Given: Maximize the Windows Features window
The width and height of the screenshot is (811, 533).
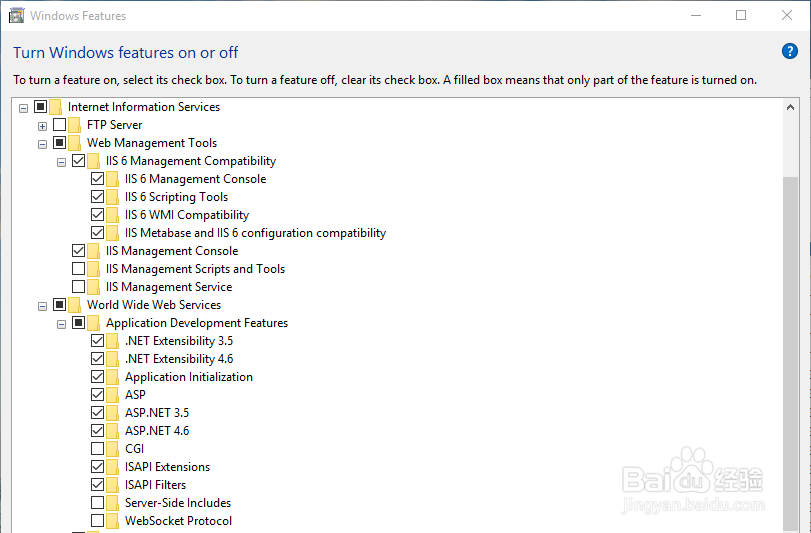Looking at the screenshot, I should (x=741, y=15).
